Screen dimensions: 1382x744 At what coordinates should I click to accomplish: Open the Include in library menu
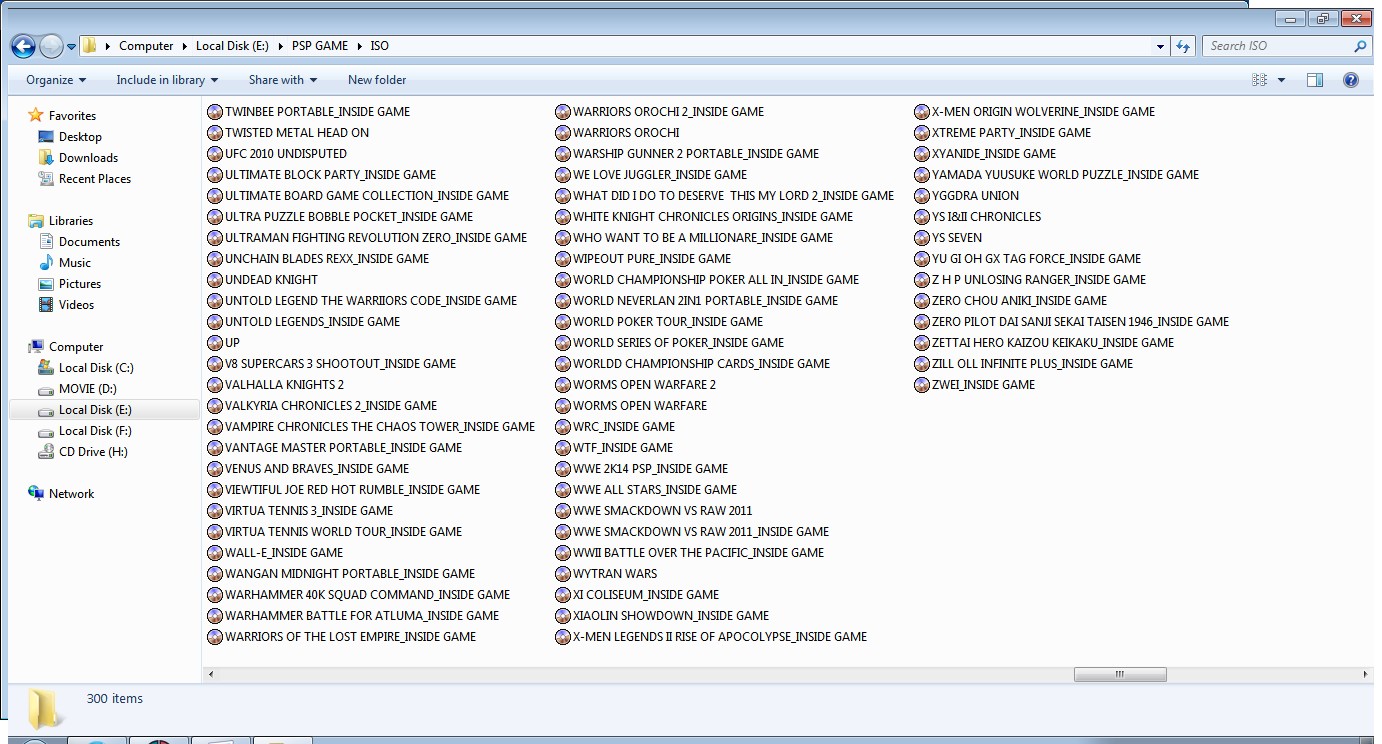coord(167,80)
